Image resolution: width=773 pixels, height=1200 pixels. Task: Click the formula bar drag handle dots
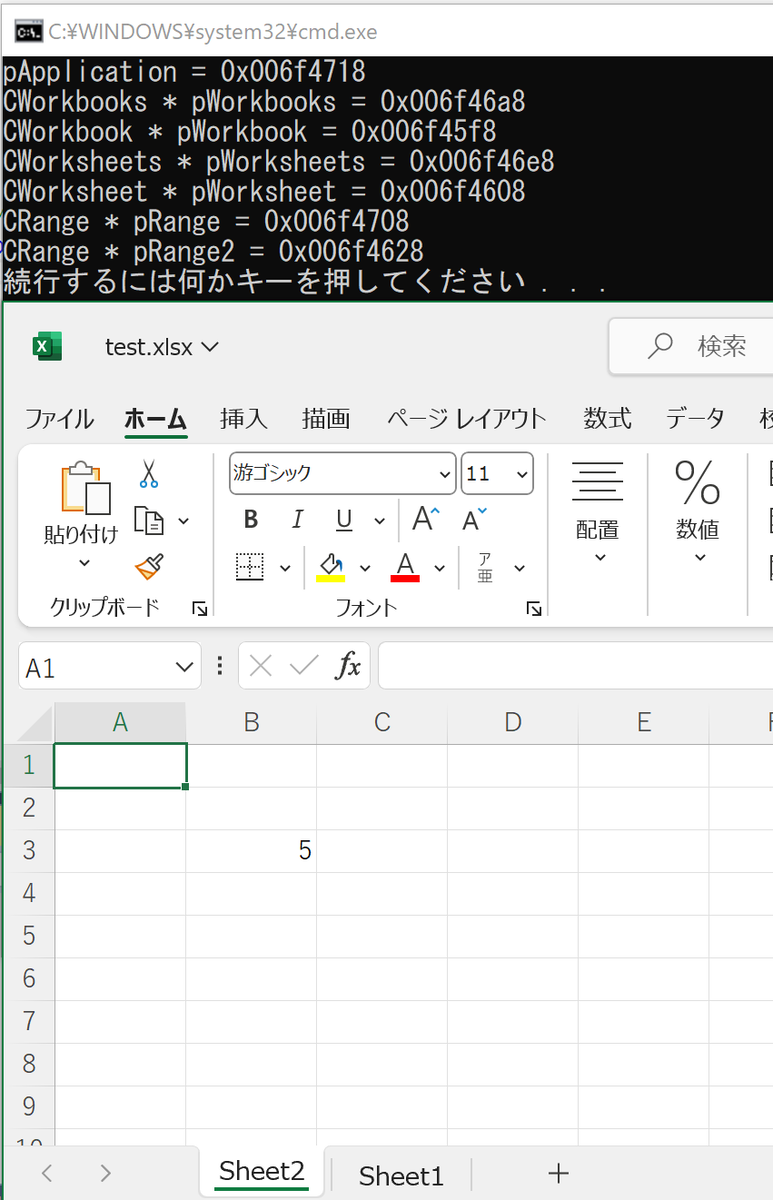coord(219,666)
